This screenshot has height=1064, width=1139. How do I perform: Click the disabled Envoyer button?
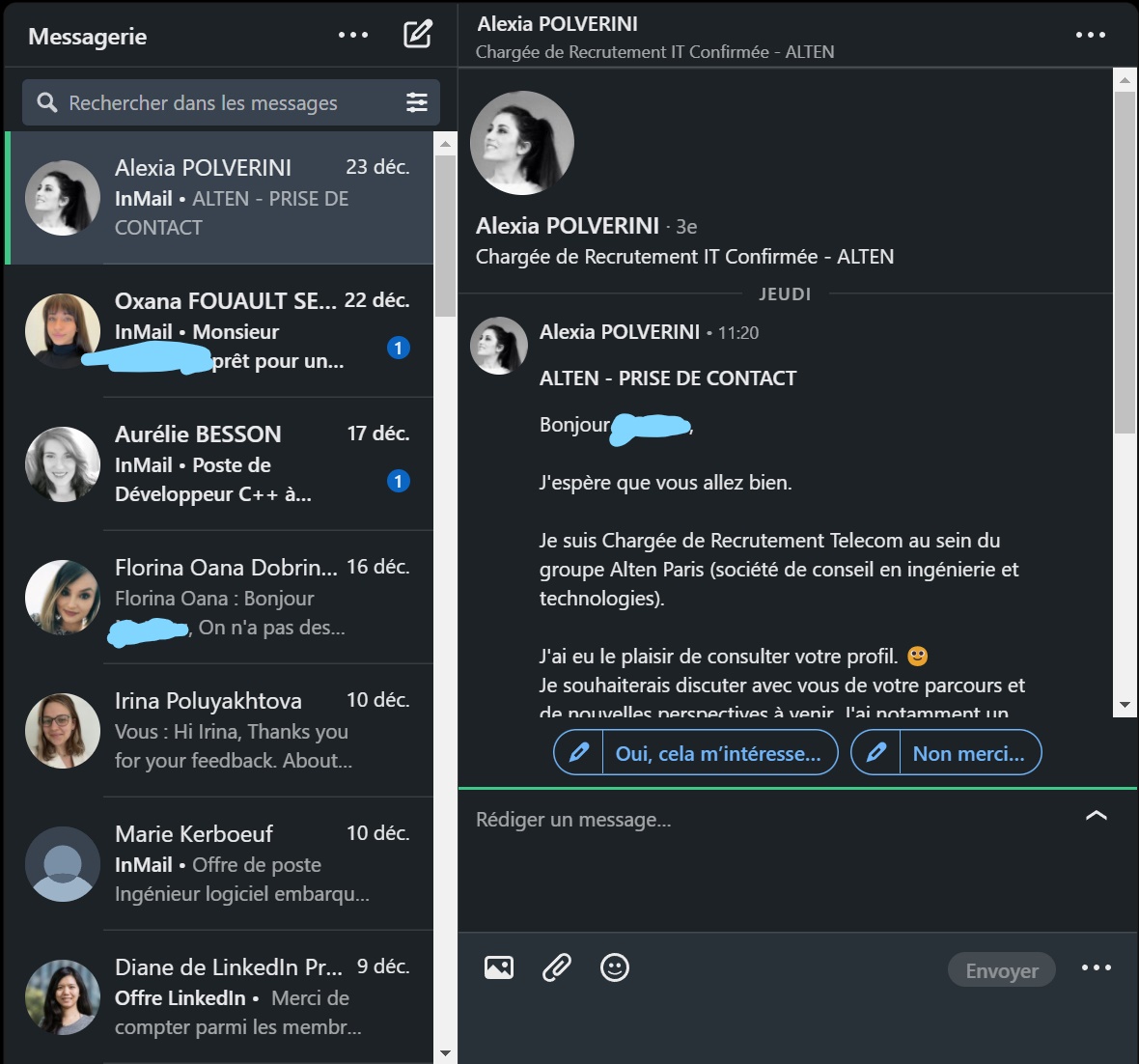coord(1002,969)
